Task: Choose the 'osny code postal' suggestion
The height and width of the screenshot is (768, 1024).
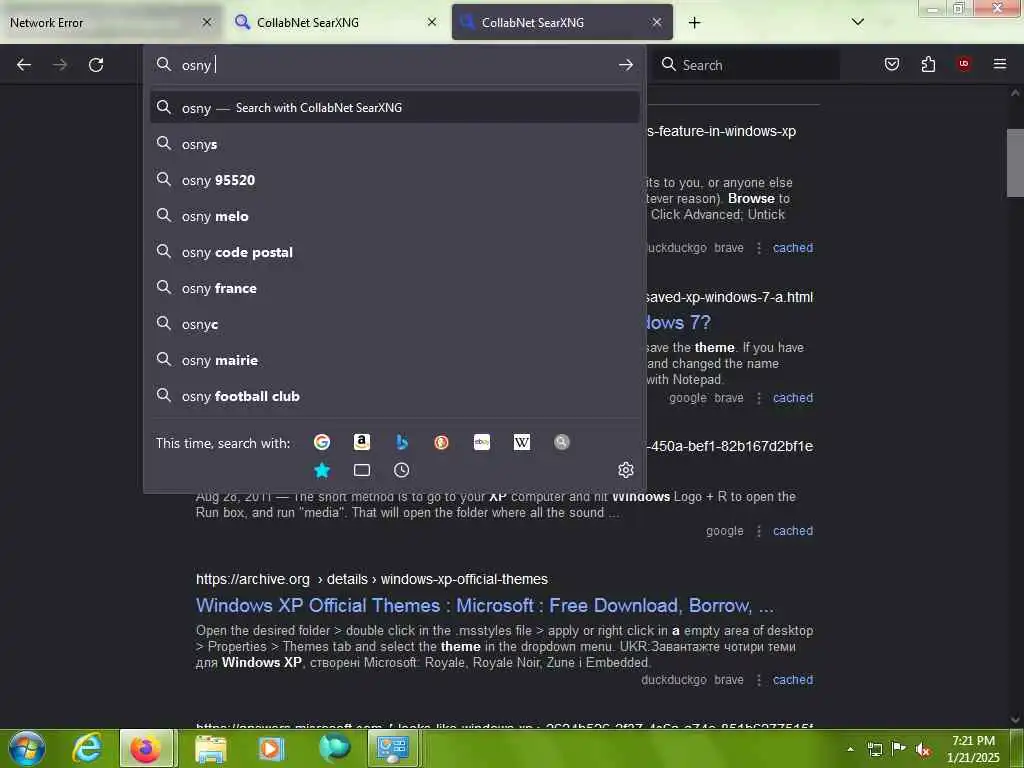Action: (x=394, y=252)
